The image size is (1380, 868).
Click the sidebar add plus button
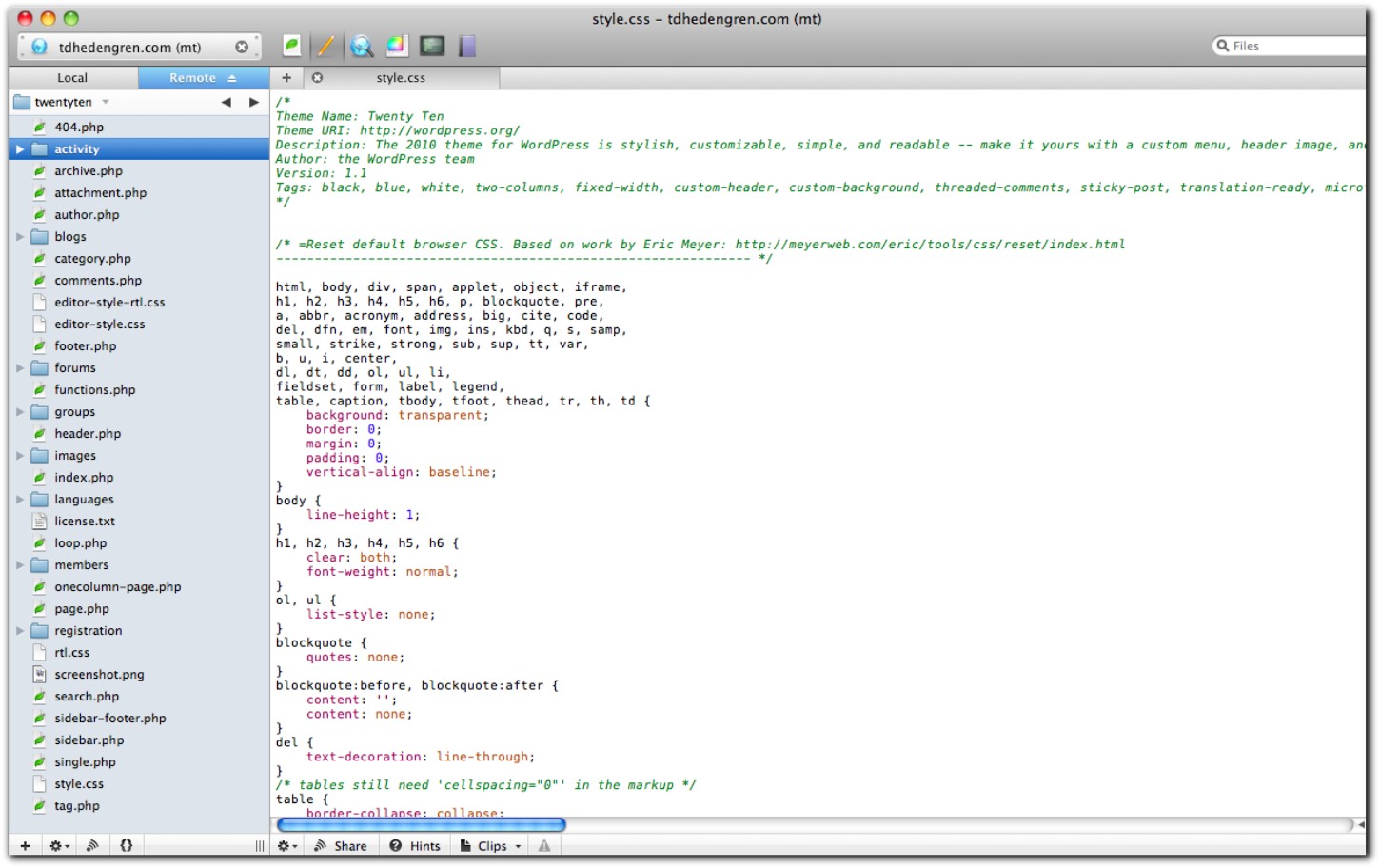(25, 846)
